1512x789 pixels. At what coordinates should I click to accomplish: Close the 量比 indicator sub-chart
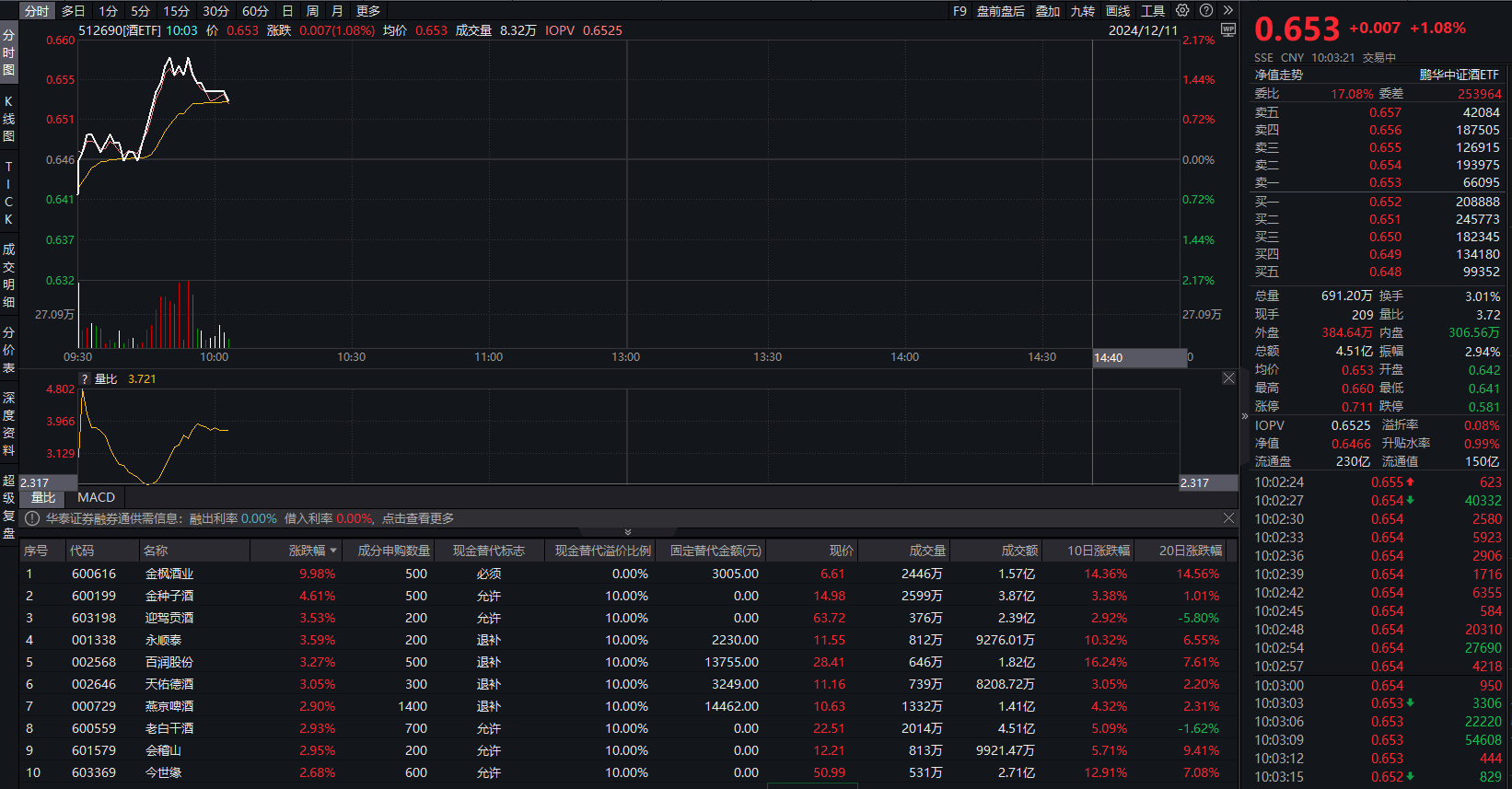click(1228, 378)
